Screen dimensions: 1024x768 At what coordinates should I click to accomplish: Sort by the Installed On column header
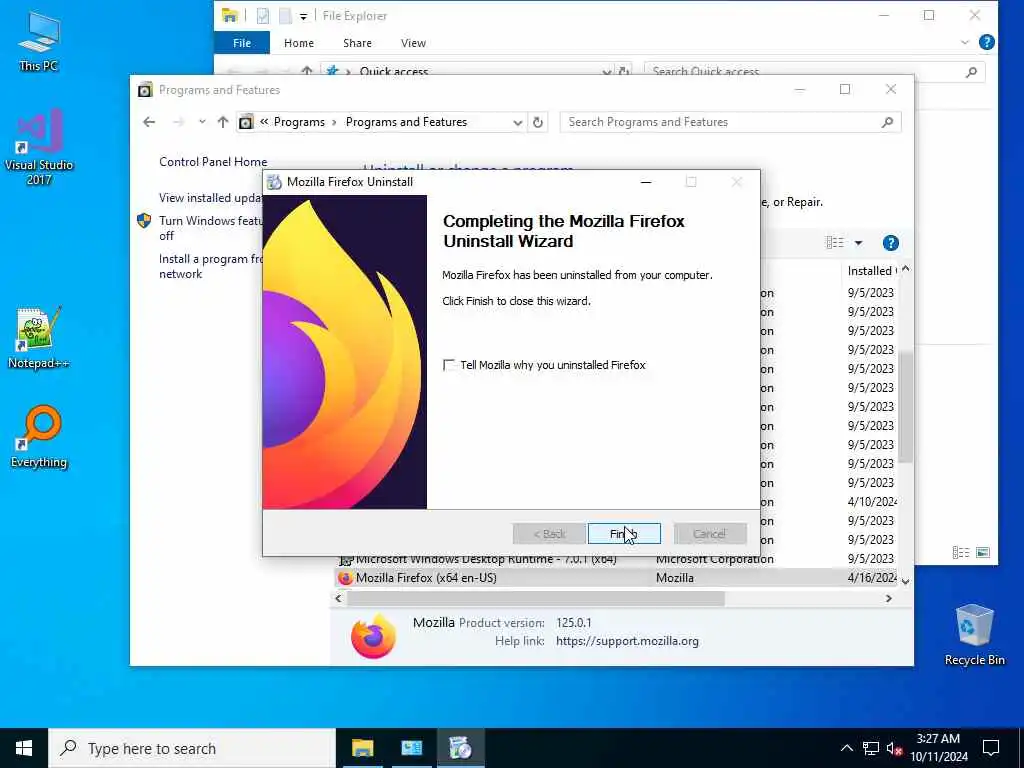(871, 270)
